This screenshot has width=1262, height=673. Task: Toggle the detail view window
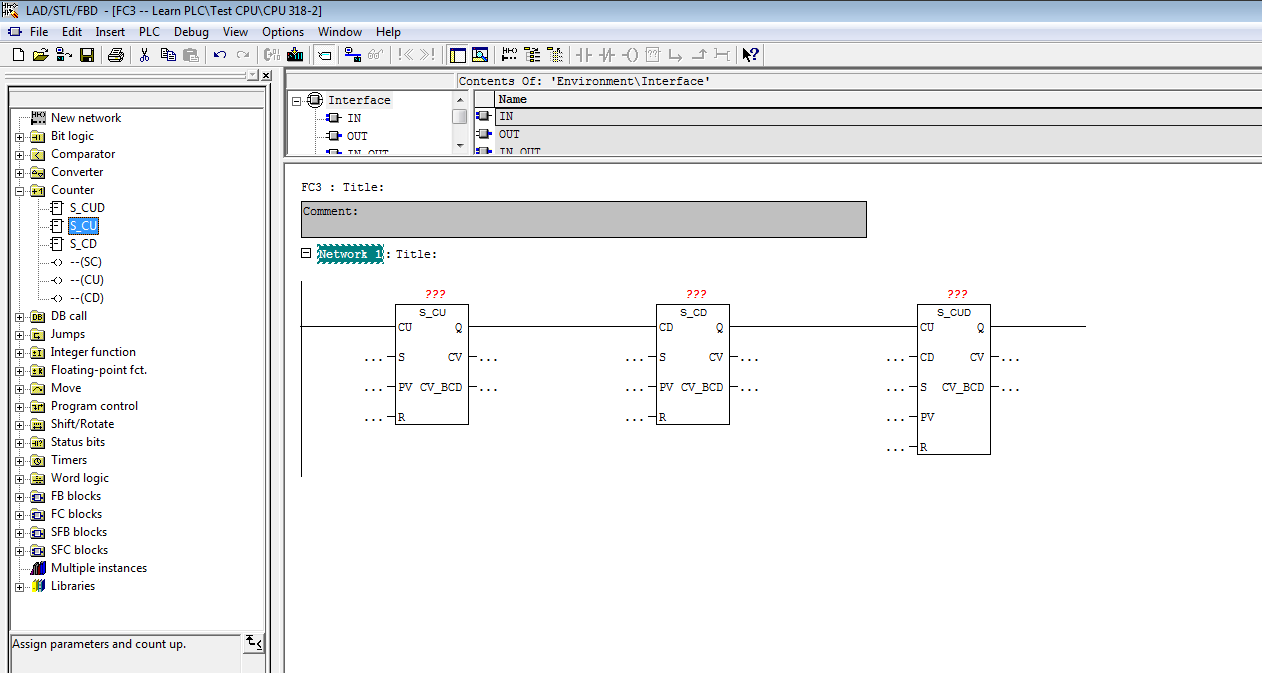[481, 55]
